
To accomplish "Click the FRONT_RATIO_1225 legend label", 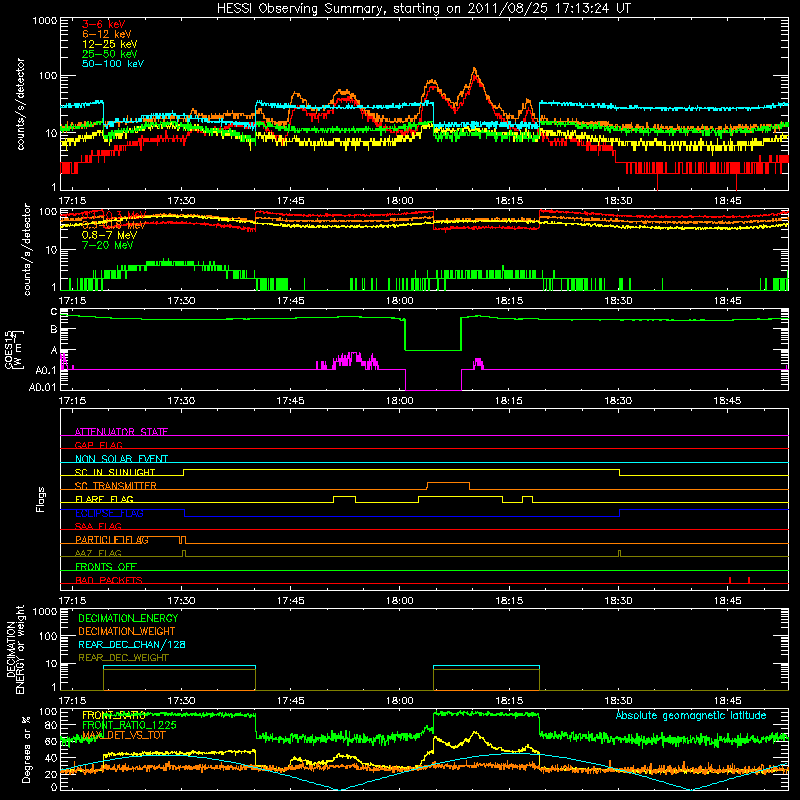I will (x=129, y=725).
